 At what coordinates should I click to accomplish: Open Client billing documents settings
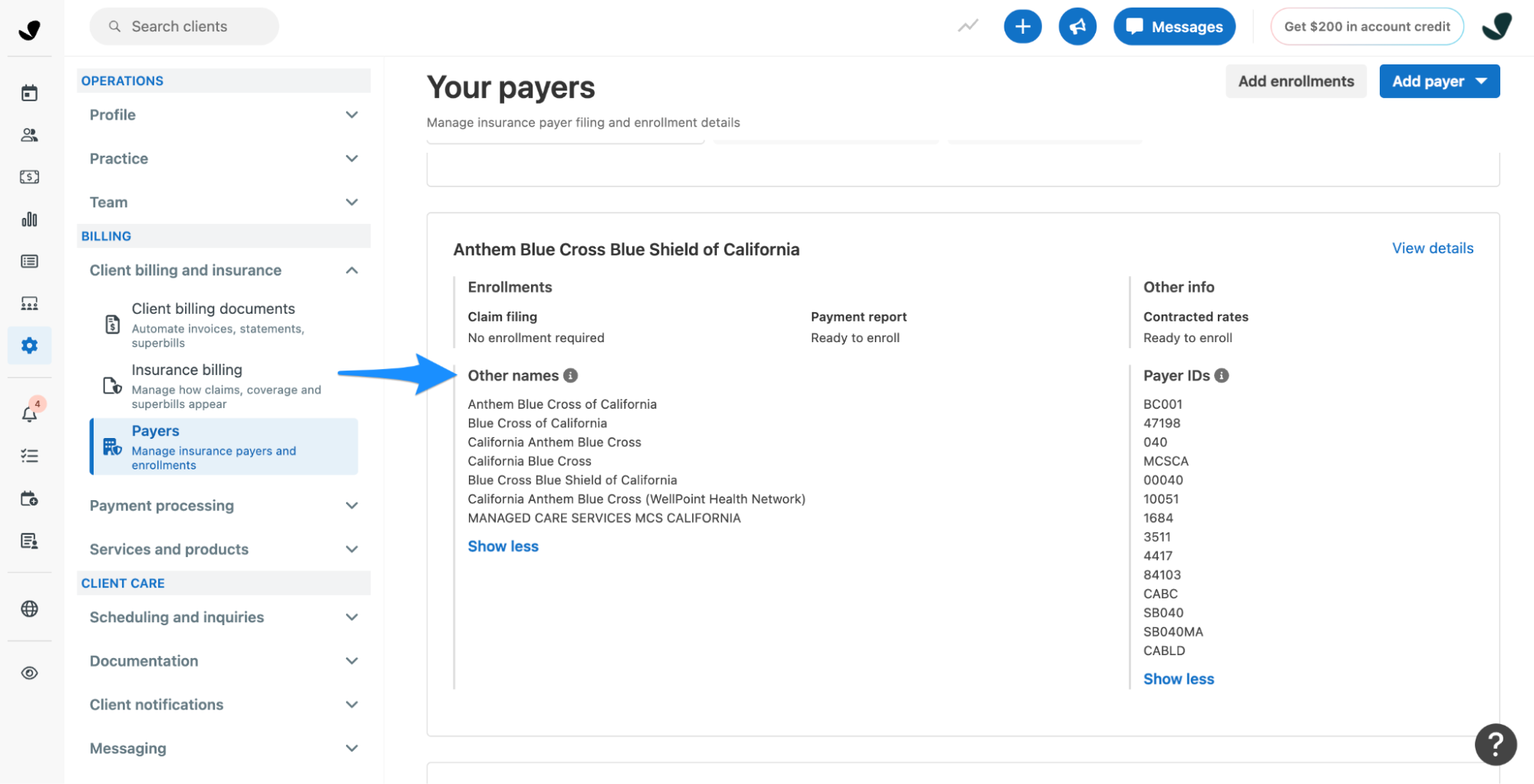pos(224,324)
